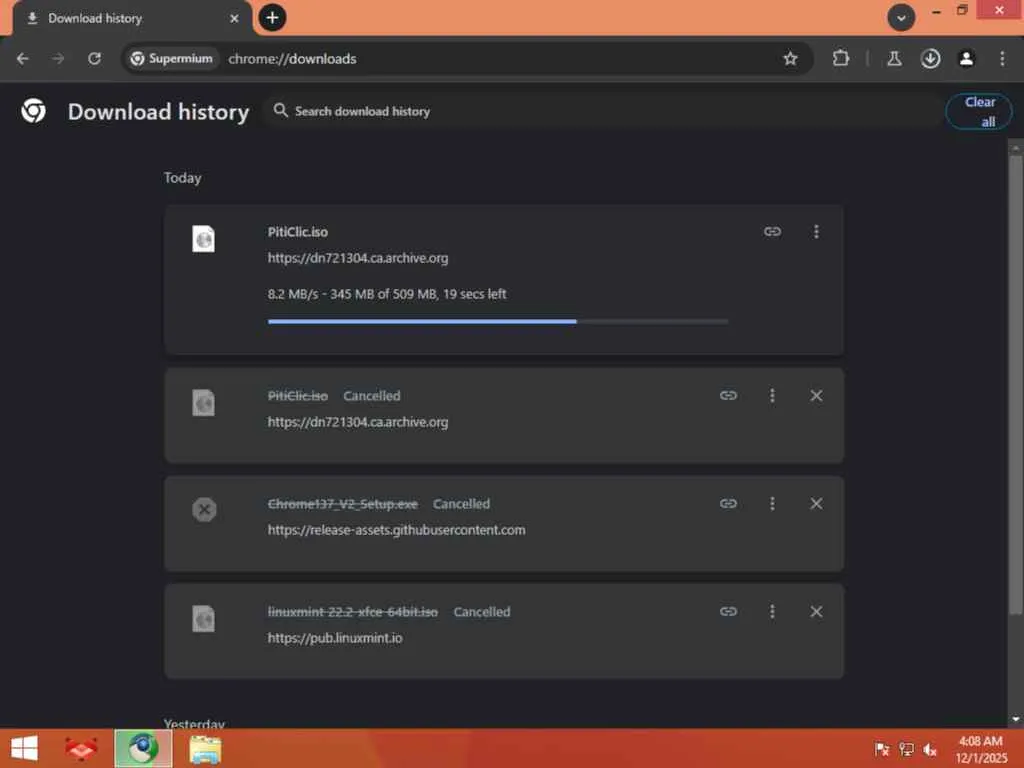Click the magnifier search icon
This screenshot has width=1024, height=768.
click(x=280, y=110)
